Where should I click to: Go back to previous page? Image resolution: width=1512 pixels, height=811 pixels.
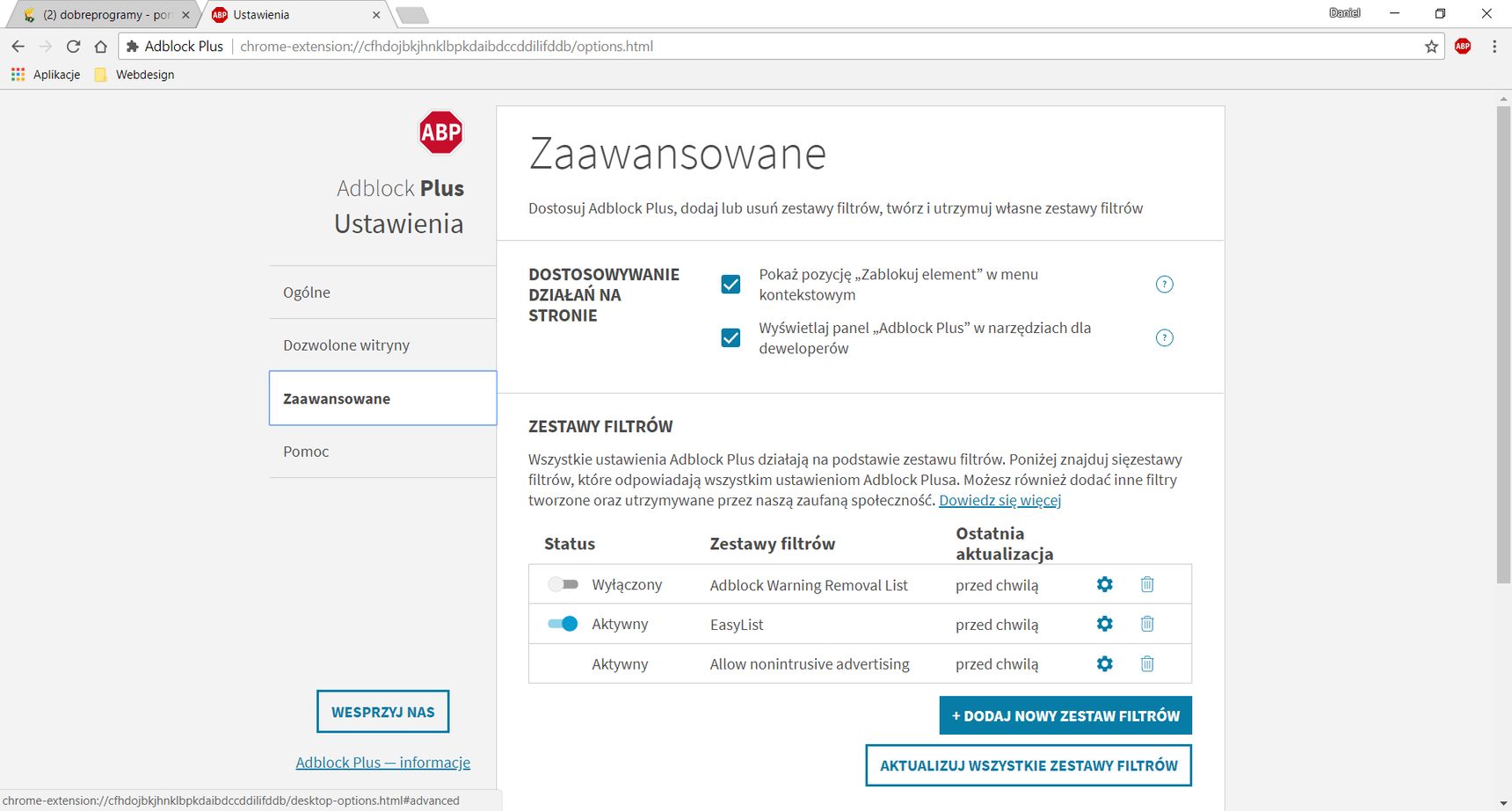[18, 47]
